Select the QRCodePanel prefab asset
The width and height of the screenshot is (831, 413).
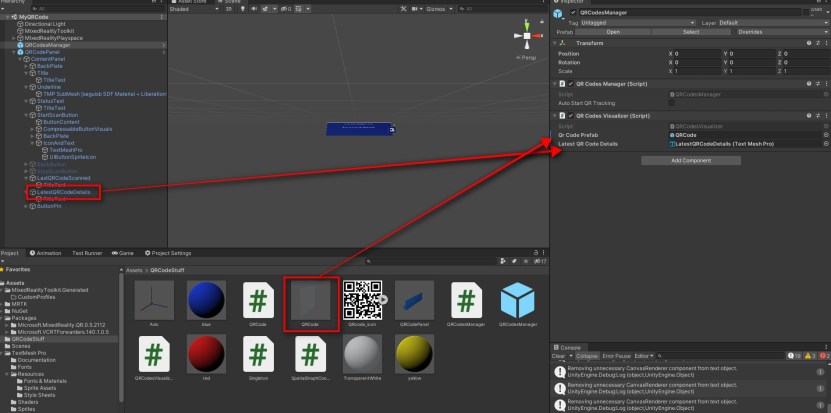pyautogui.click(x=414, y=305)
